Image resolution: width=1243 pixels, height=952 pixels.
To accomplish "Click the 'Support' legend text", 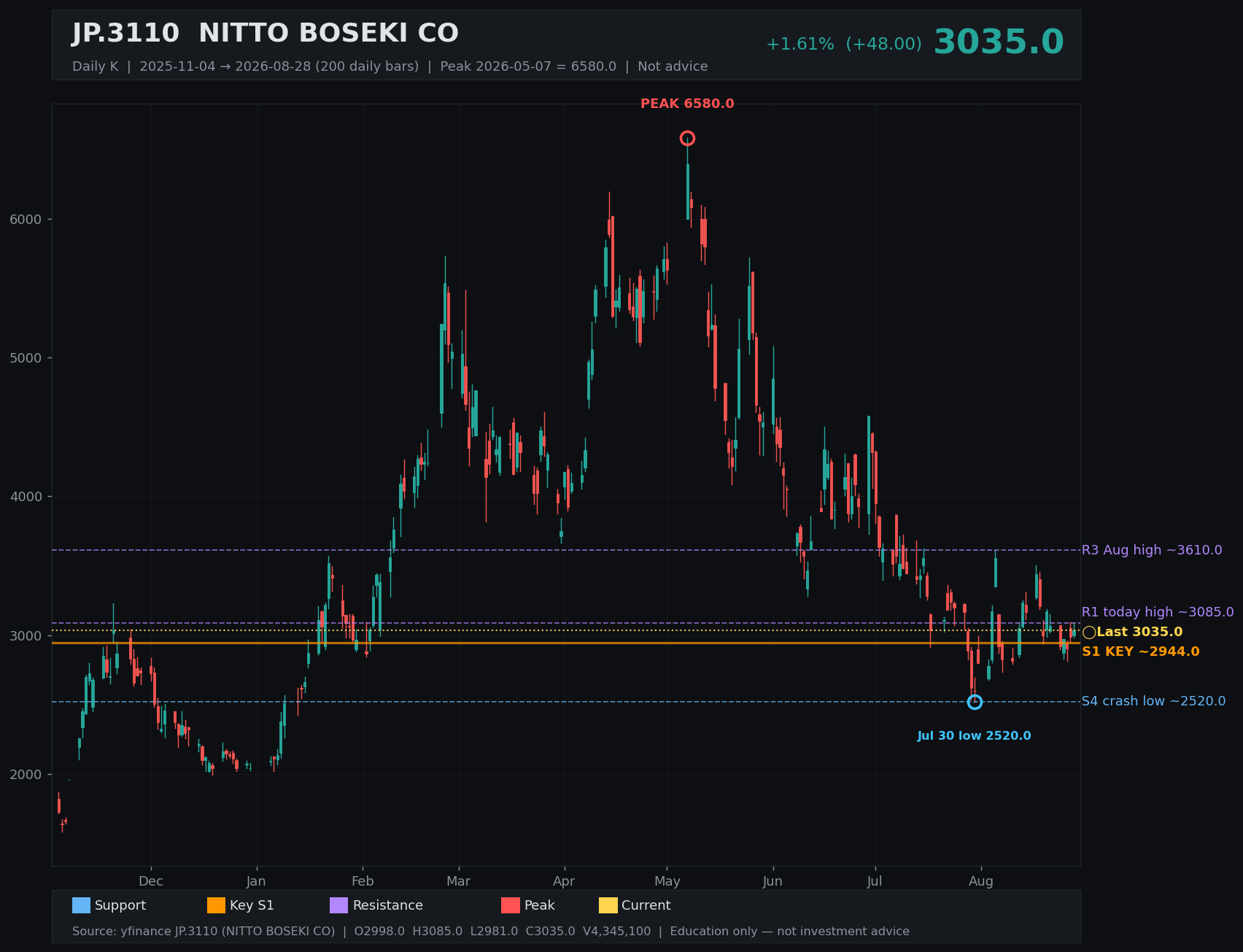I will tap(120, 905).
